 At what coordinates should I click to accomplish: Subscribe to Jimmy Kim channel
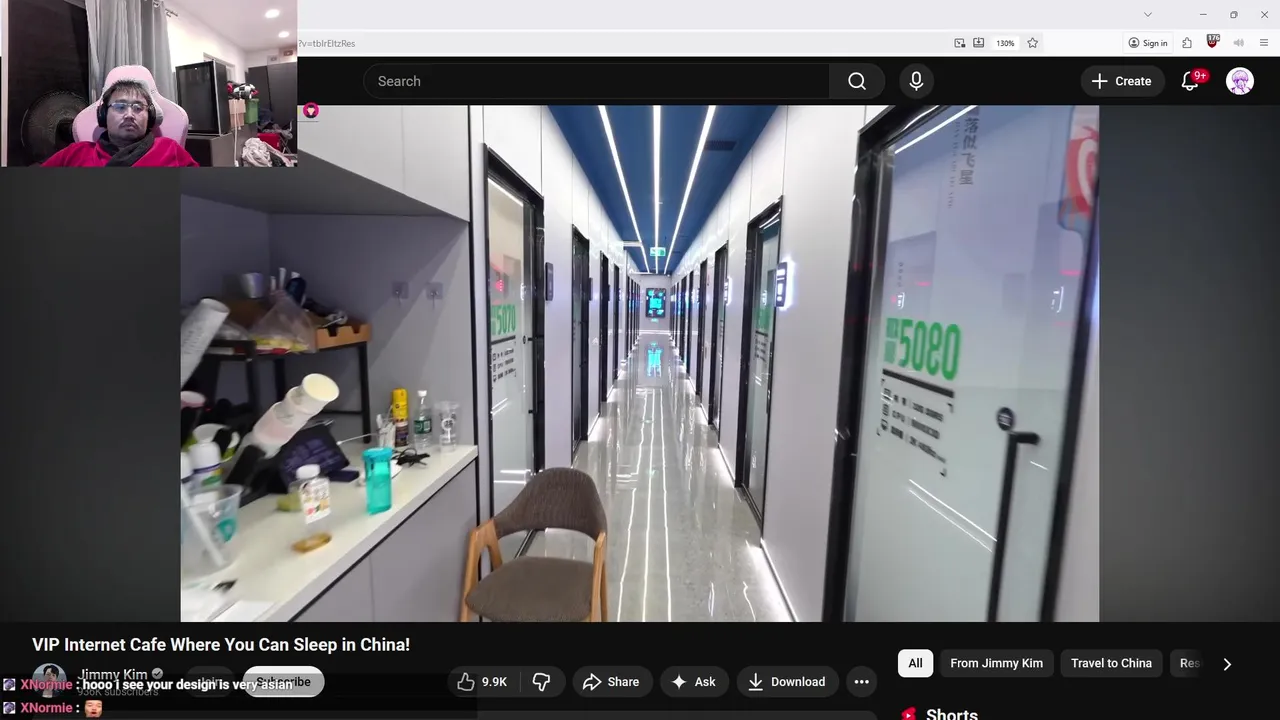coord(284,682)
